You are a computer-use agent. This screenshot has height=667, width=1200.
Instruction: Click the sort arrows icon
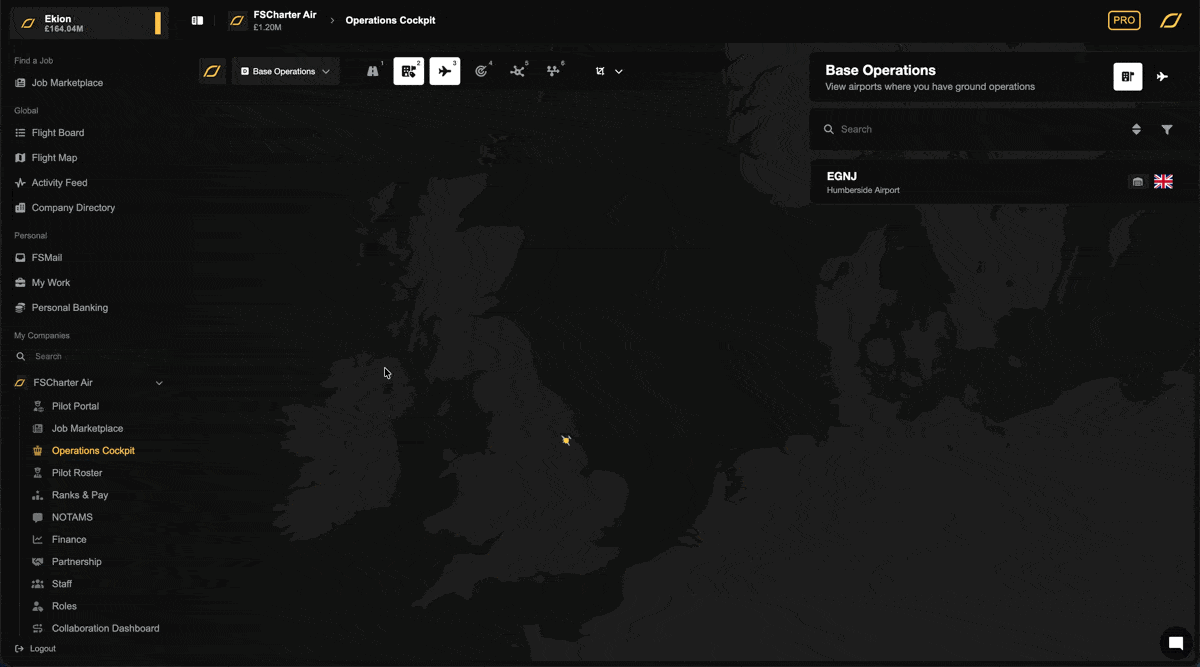pyautogui.click(x=1136, y=129)
